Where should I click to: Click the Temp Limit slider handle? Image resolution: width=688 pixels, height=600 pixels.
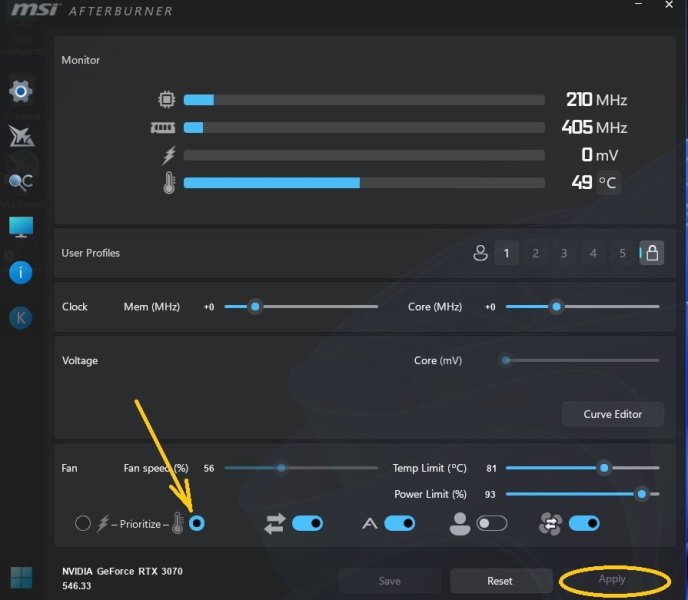tap(603, 468)
